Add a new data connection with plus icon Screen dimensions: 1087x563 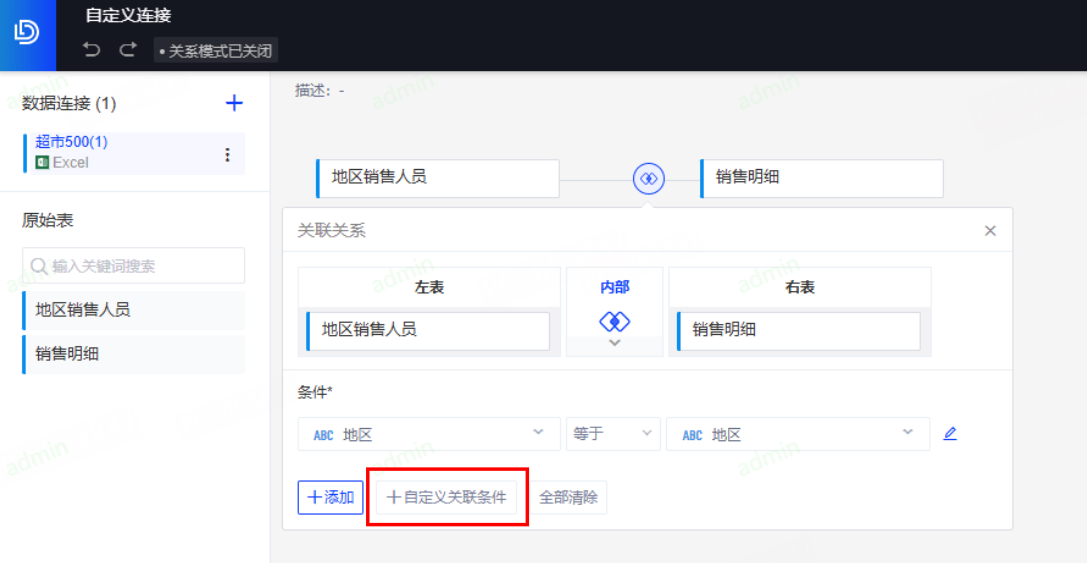click(234, 103)
